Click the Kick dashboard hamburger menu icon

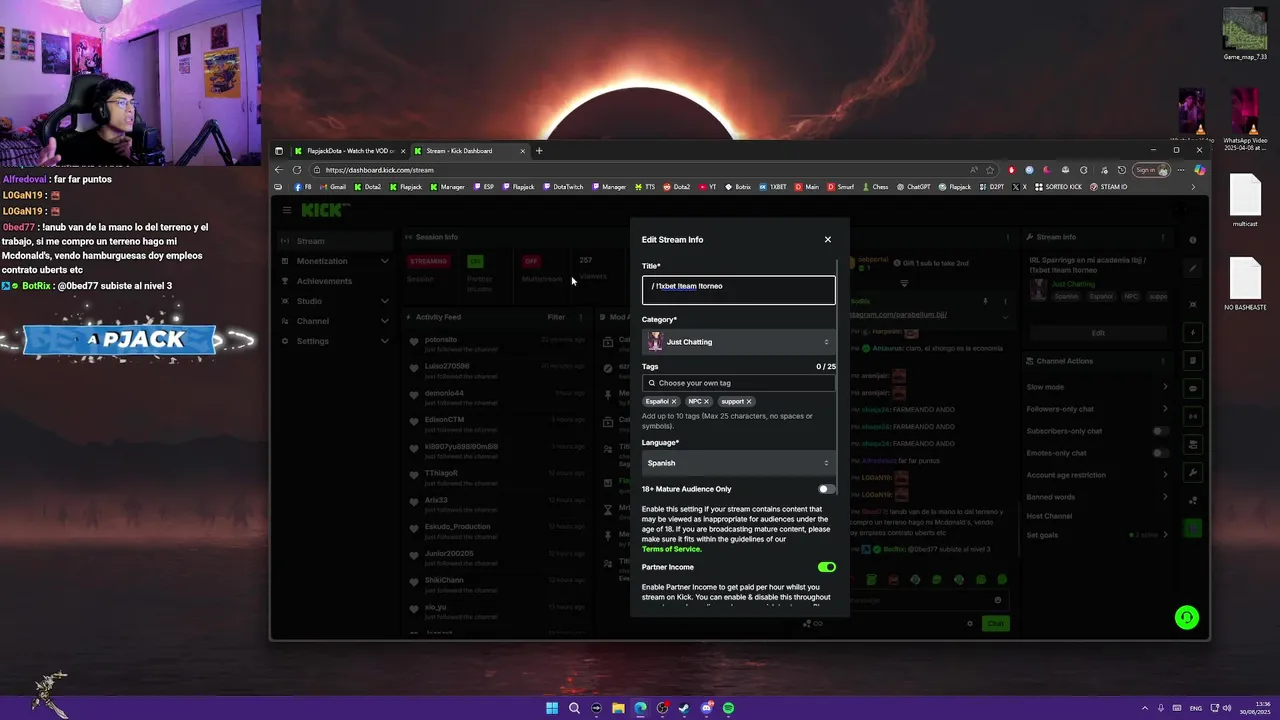tap(287, 210)
